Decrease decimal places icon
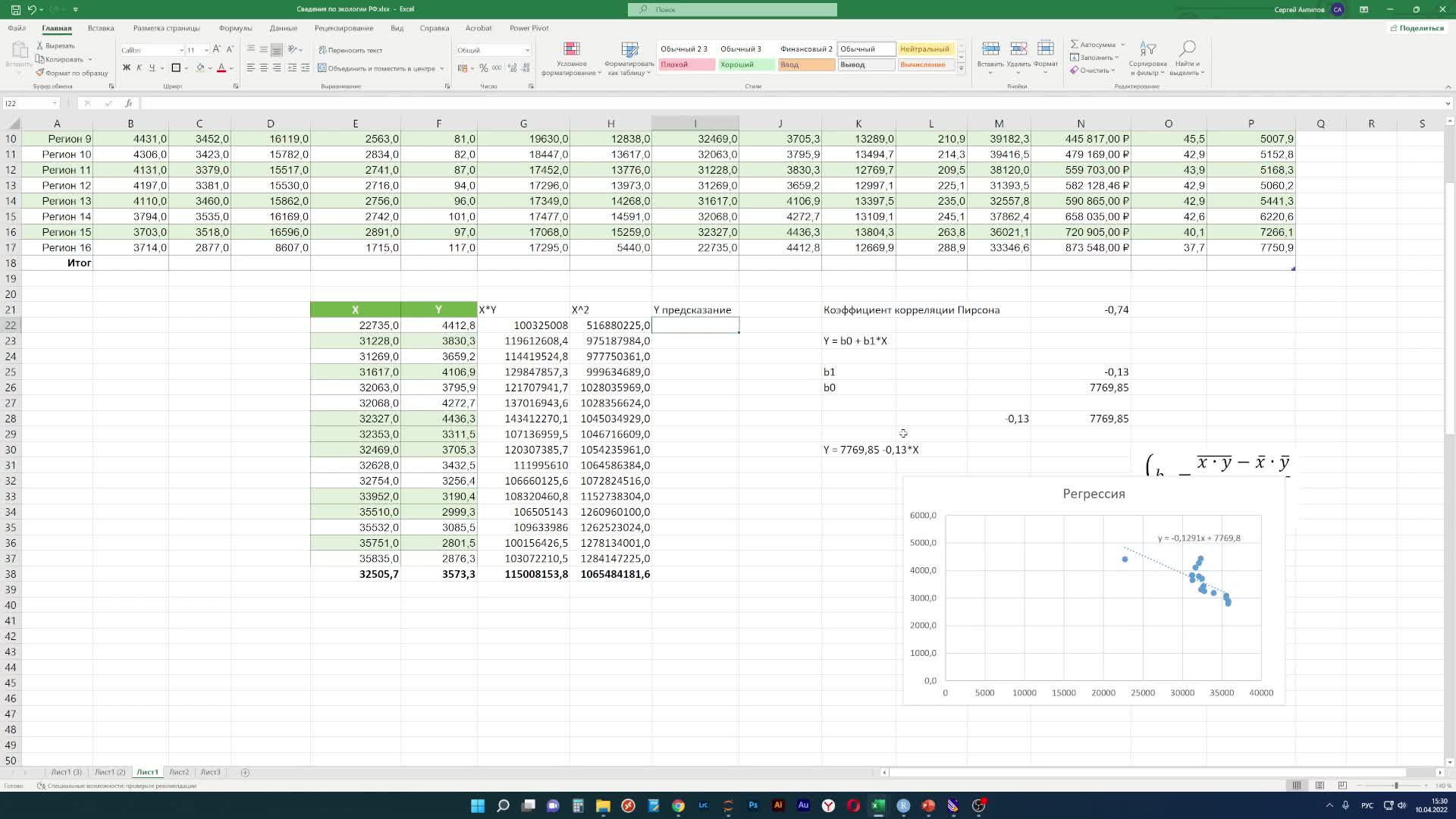 (526, 67)
